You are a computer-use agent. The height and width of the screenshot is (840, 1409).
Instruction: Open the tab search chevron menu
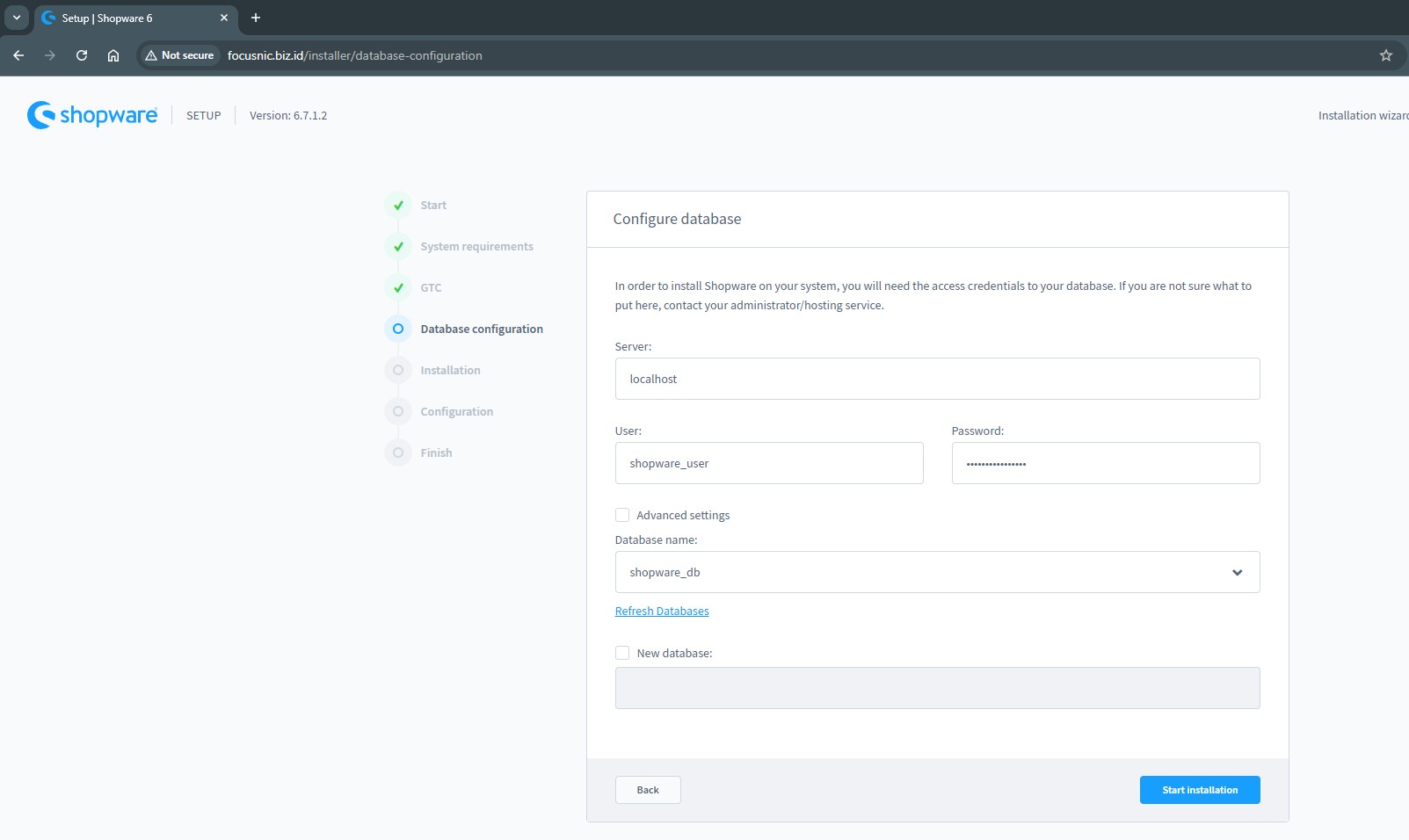pos(16,18)
